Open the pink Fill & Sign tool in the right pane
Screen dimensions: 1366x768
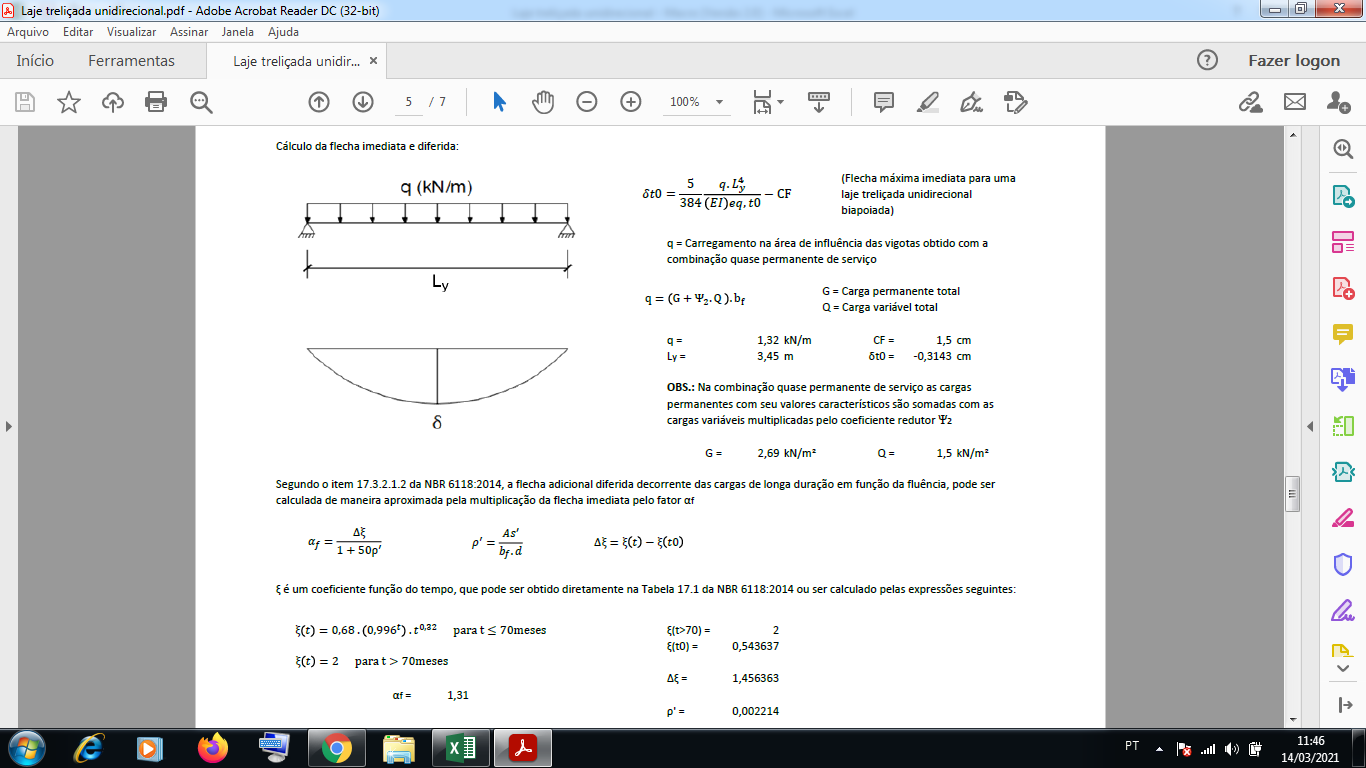1342,518
